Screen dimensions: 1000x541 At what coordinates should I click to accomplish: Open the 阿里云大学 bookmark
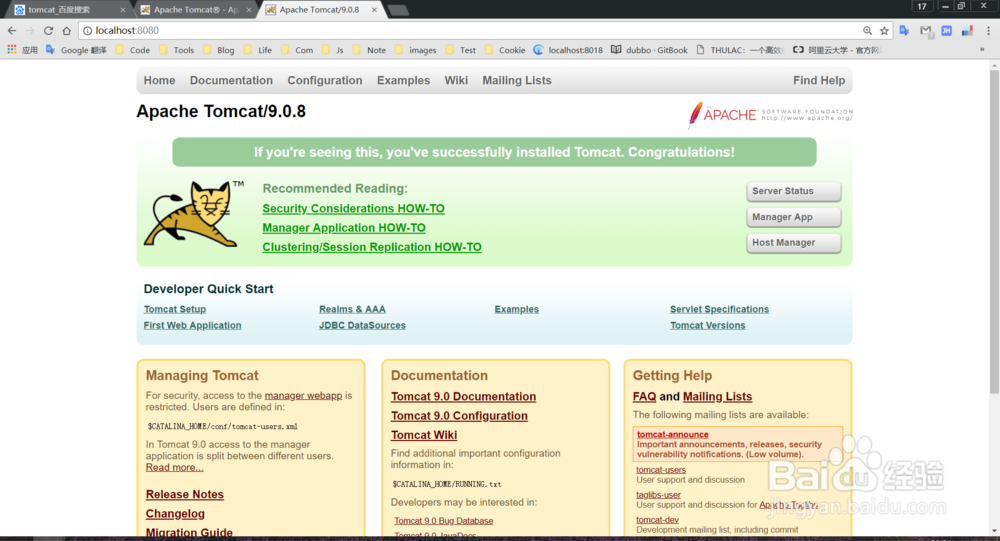[836, 50]
